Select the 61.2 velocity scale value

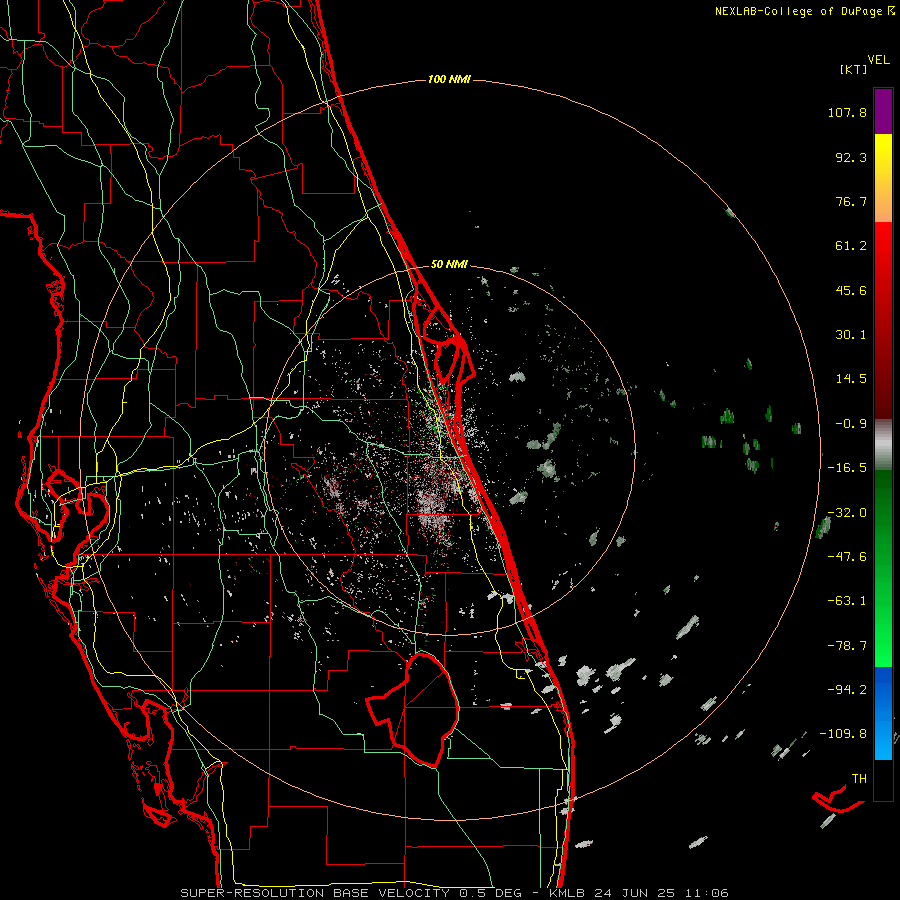851,246
